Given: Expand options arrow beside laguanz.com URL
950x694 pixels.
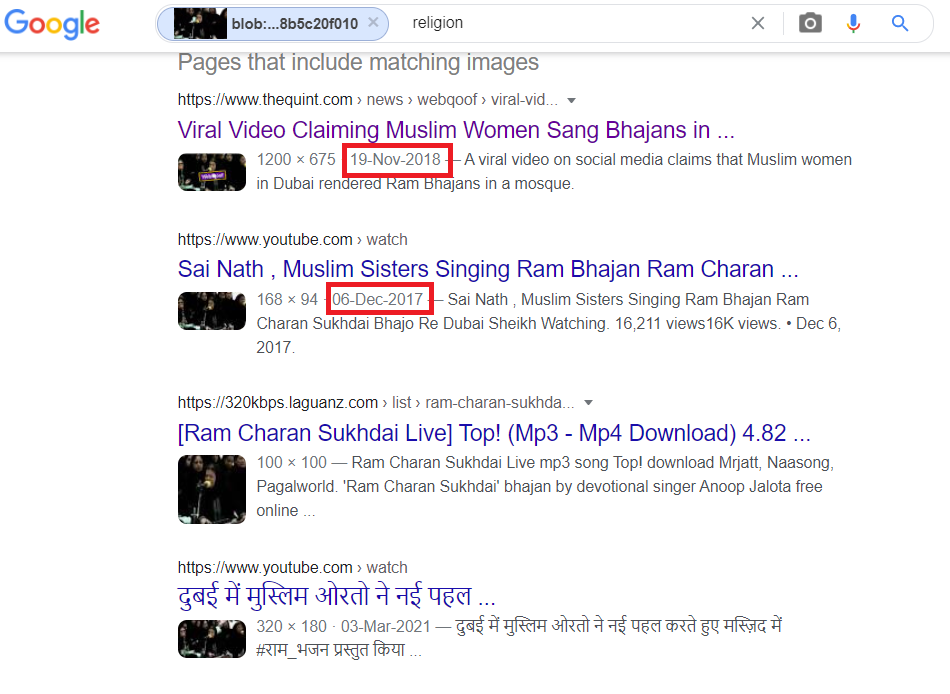Looking at the screenshot, I should click(x=589, y=403).
